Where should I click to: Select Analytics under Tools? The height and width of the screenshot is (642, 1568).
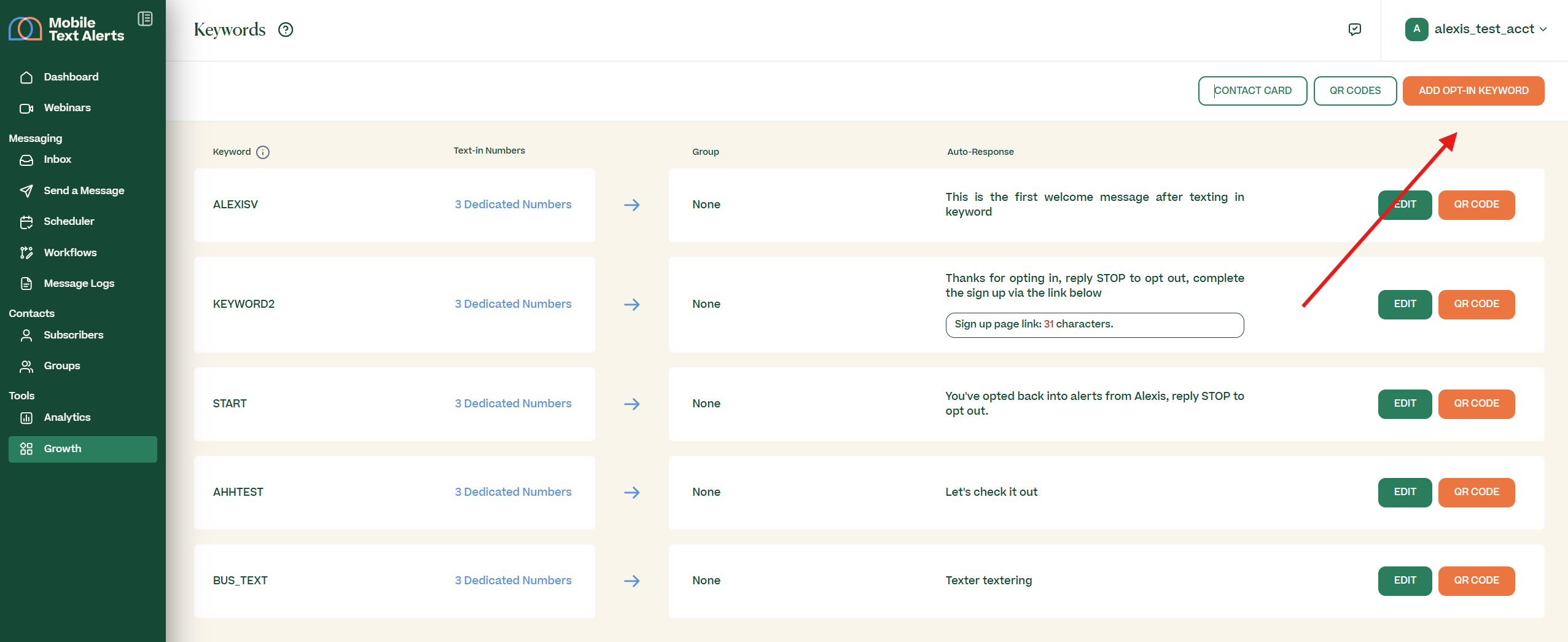click(x=67, y=417)
